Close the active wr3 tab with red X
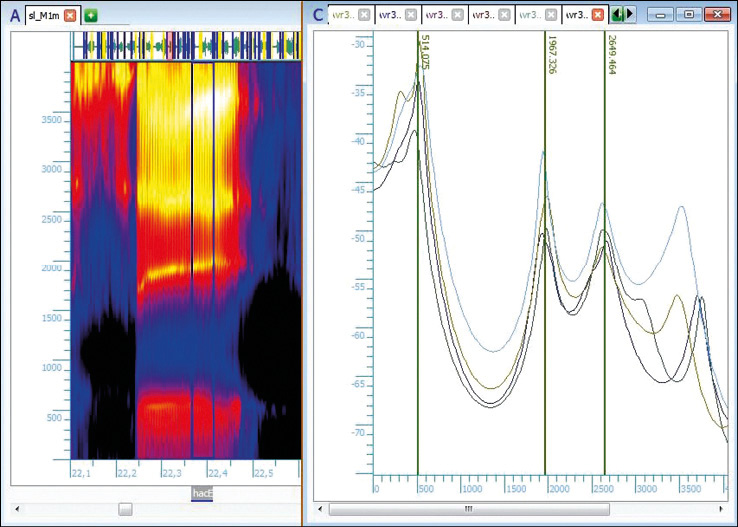 pyautogui.click(x=598, y=15)
